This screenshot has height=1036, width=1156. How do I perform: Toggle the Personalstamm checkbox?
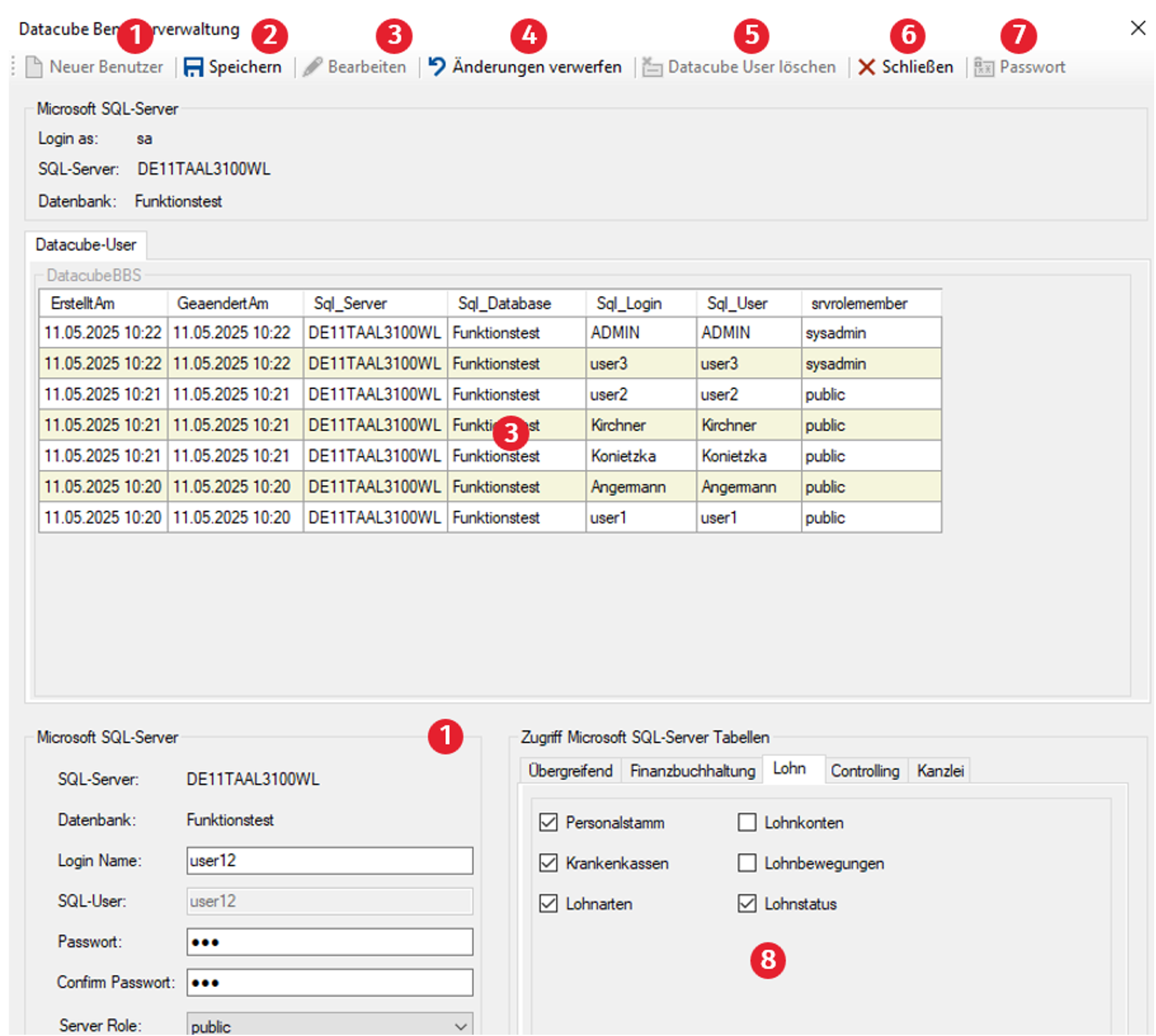548,822
